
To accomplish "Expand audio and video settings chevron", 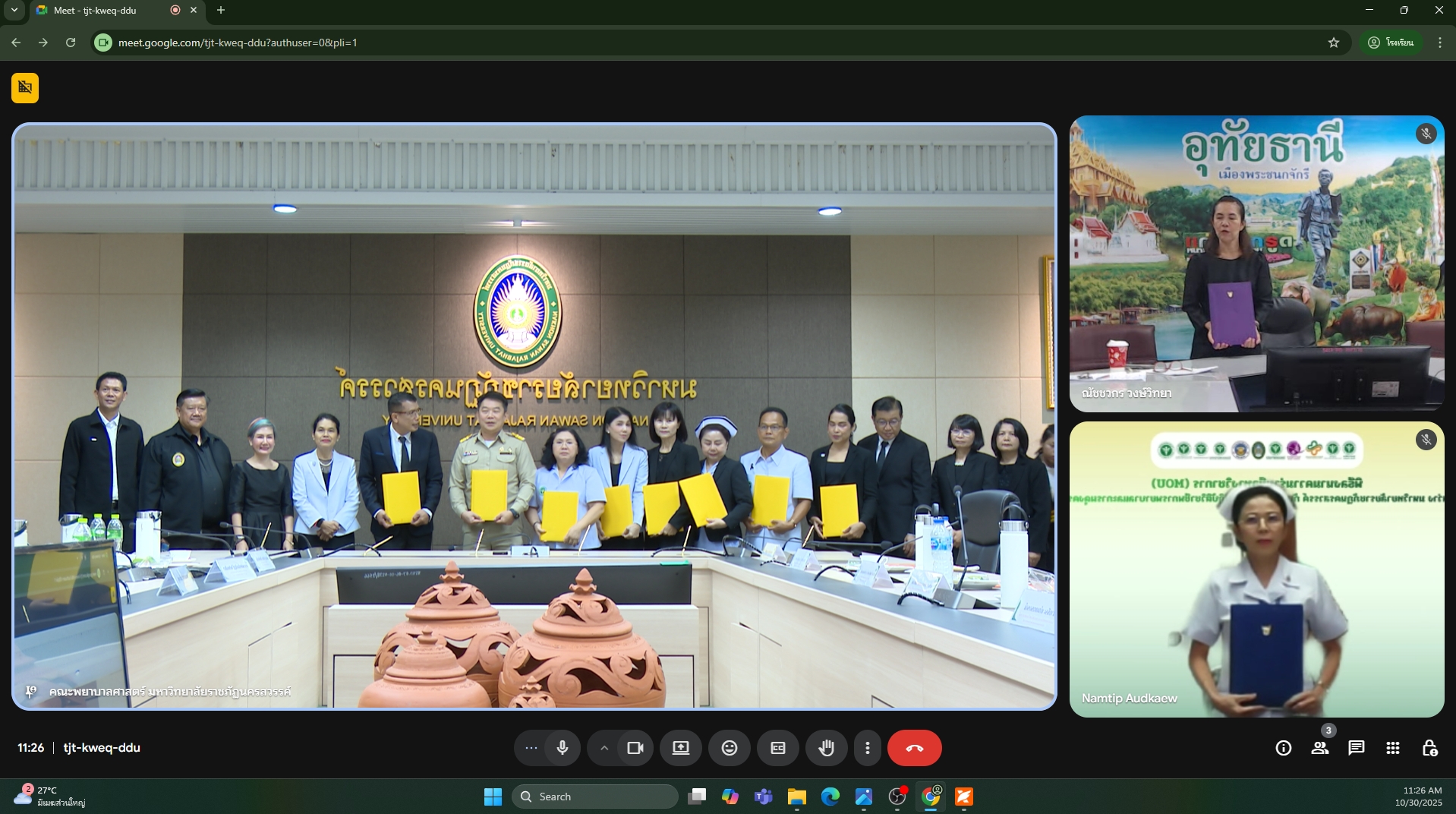I will pyautogui.click(x=604, y=748).
